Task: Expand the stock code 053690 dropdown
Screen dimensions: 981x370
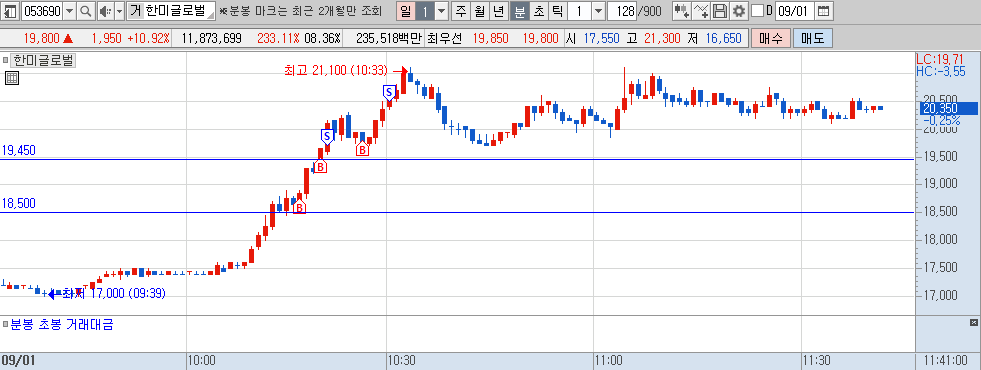Action: pos(69,11)
